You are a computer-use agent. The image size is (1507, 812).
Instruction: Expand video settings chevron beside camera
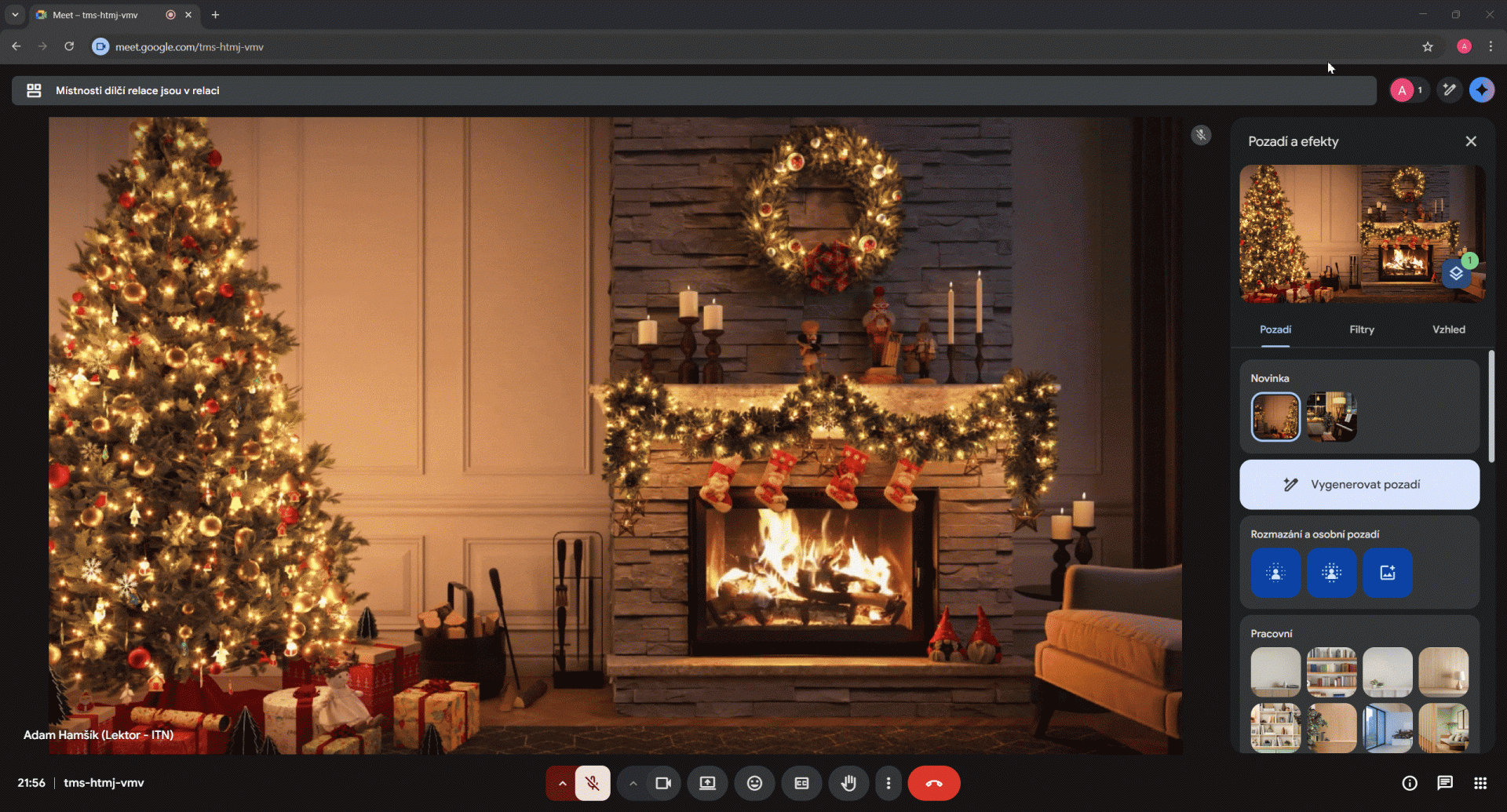coord(633,783)
